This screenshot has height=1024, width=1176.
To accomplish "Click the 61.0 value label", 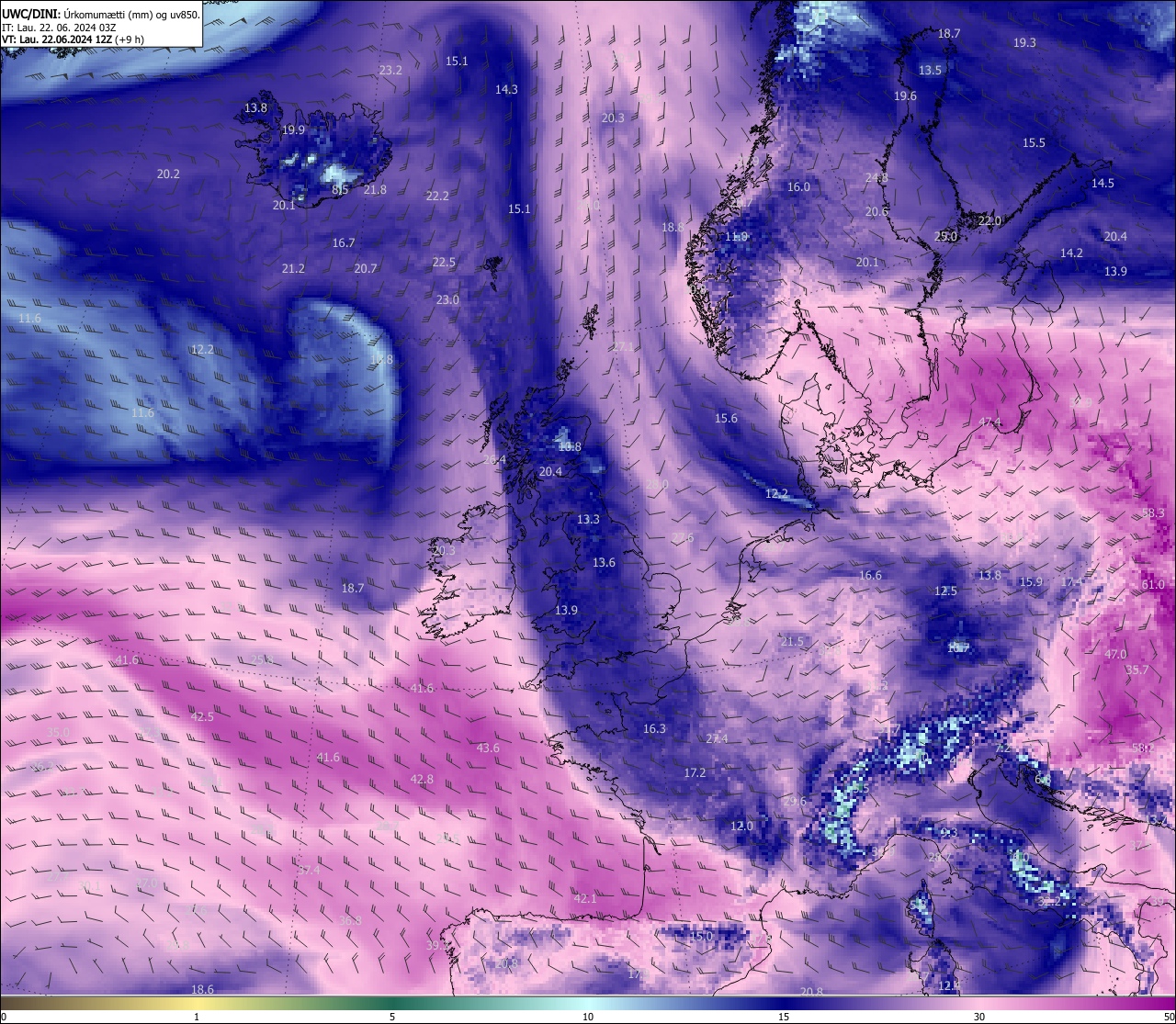I will point(1153,585).
